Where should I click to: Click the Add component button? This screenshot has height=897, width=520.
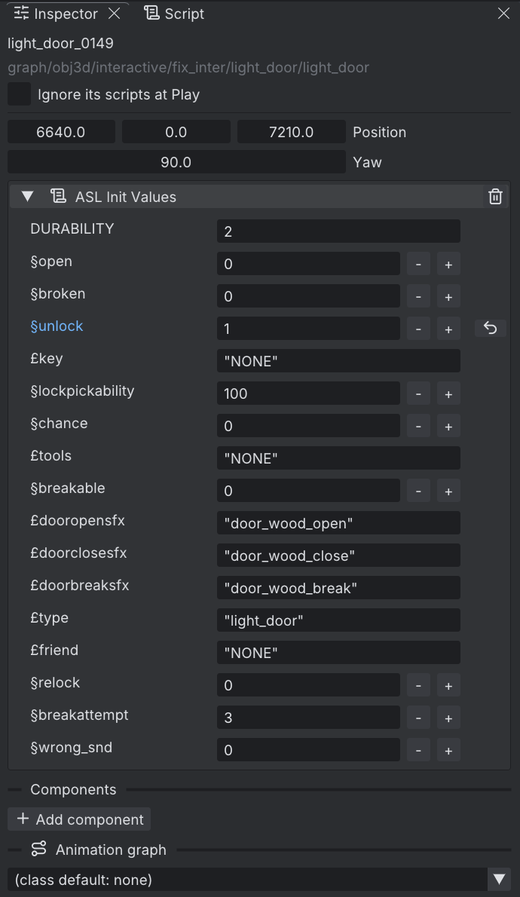pos(80,819)
